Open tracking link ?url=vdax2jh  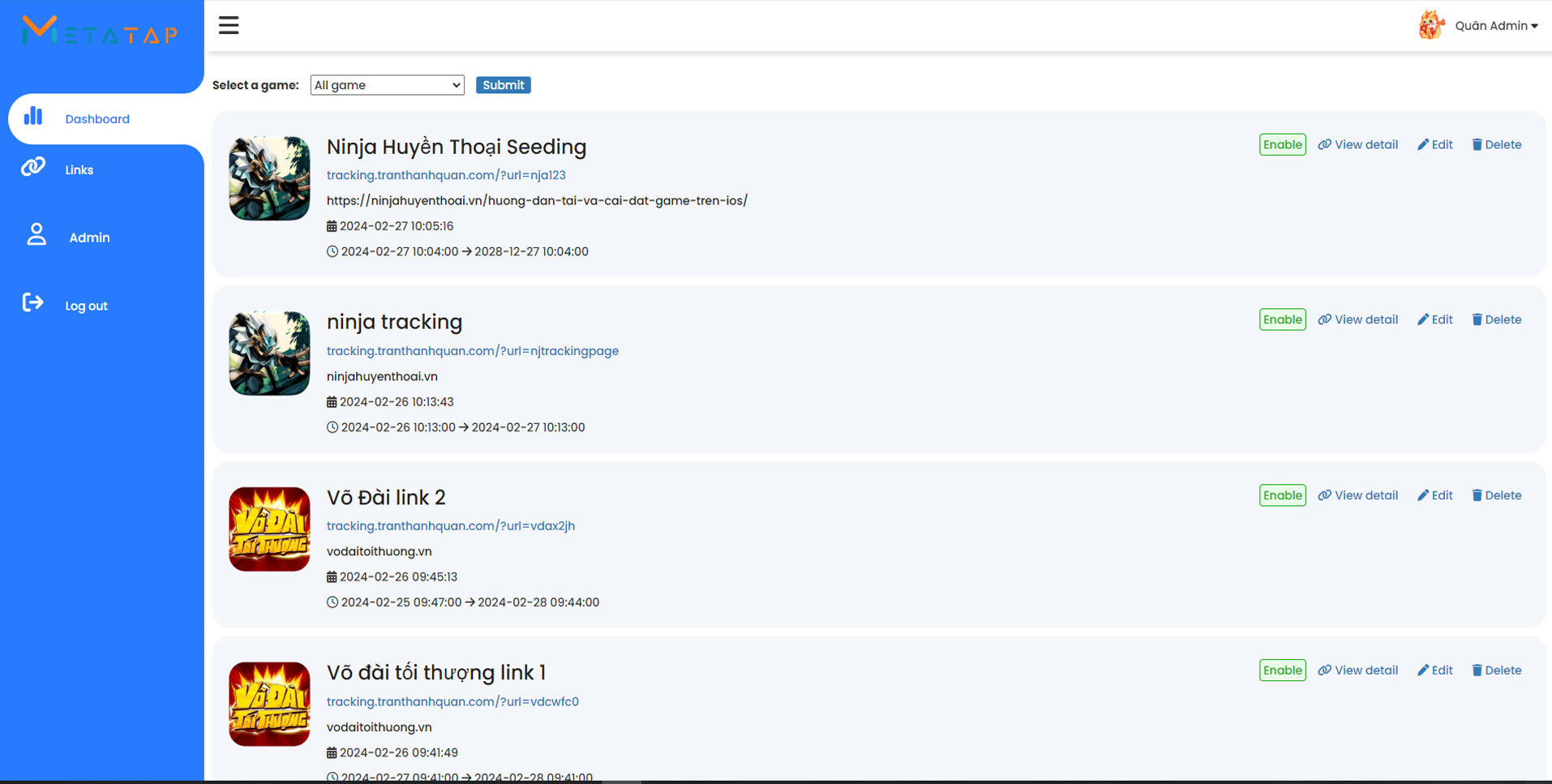point(451,526)
